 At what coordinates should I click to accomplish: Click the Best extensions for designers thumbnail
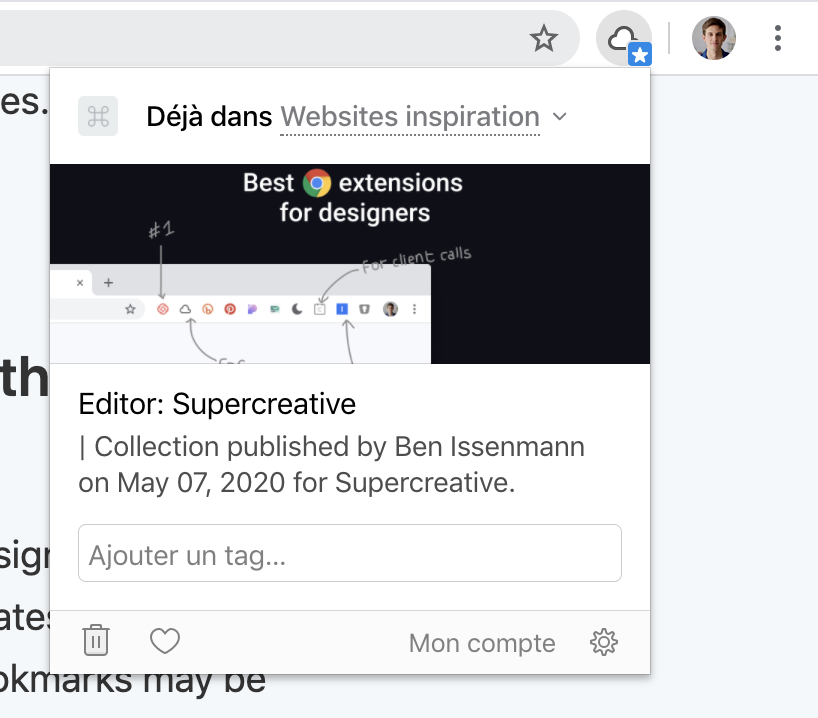point(350,264)
